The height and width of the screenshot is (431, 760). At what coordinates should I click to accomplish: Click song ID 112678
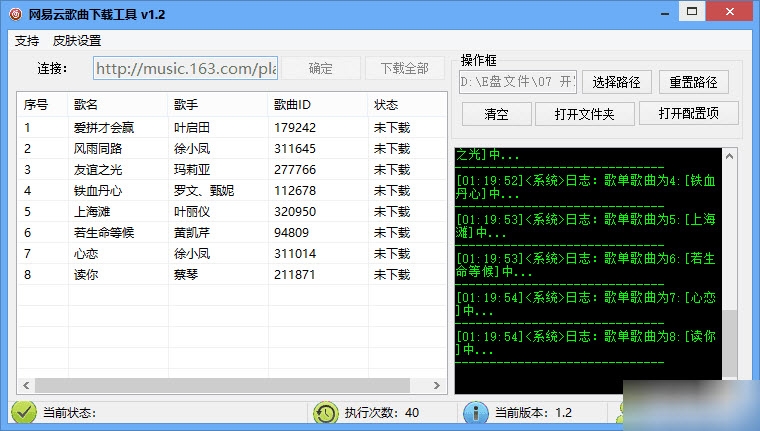point(295,191)
